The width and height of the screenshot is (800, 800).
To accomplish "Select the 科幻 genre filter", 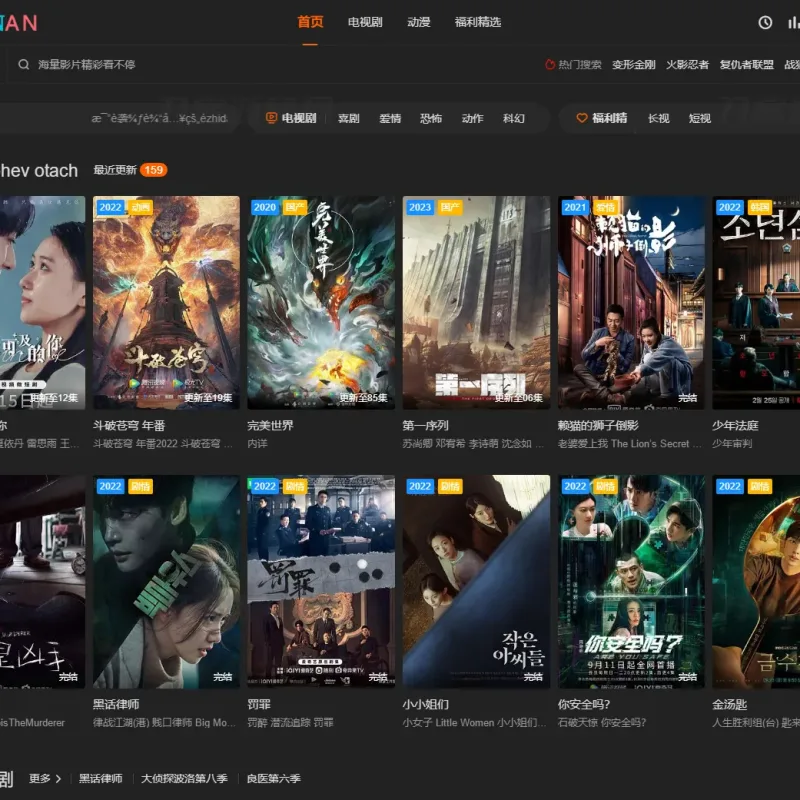I will click(x=514, y=118).
